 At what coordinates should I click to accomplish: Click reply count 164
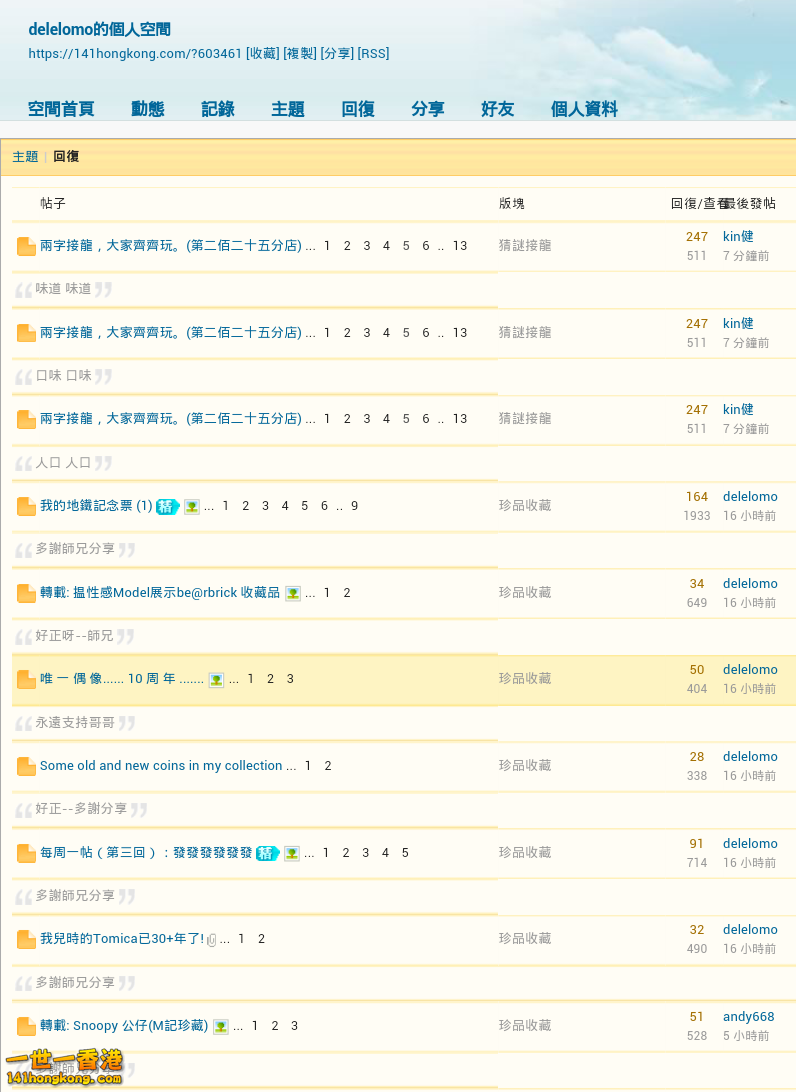pyautogui.click(x=696, y=497)
